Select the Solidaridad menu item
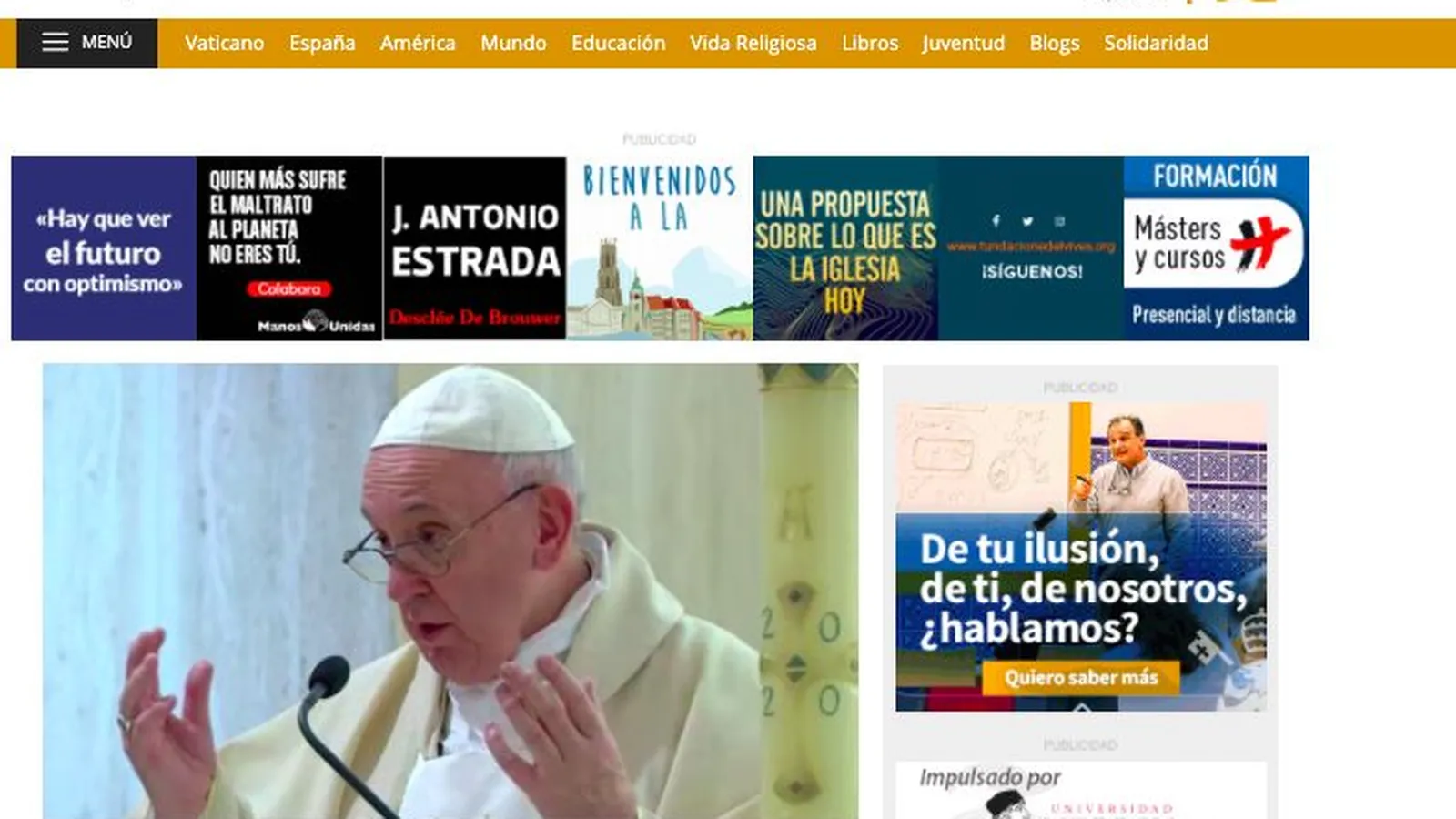The width and height of the screenshot is (1456, 819). point(1156,44)
